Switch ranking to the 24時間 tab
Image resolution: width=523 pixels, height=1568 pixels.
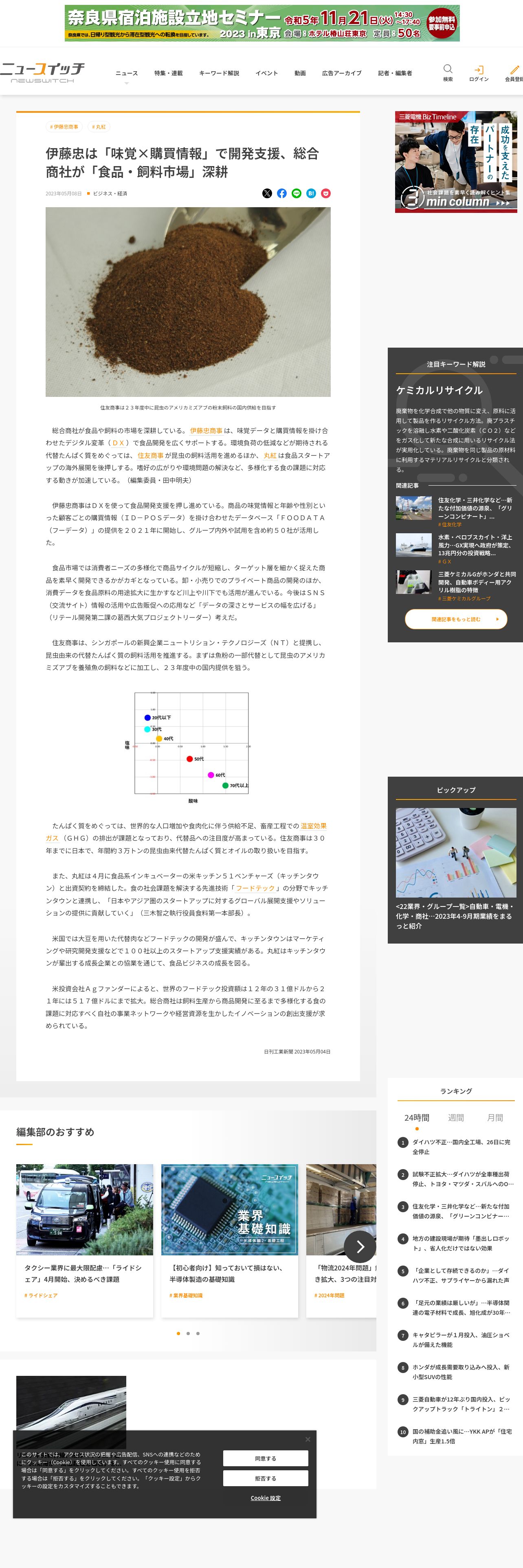(x=416, y=1118)
